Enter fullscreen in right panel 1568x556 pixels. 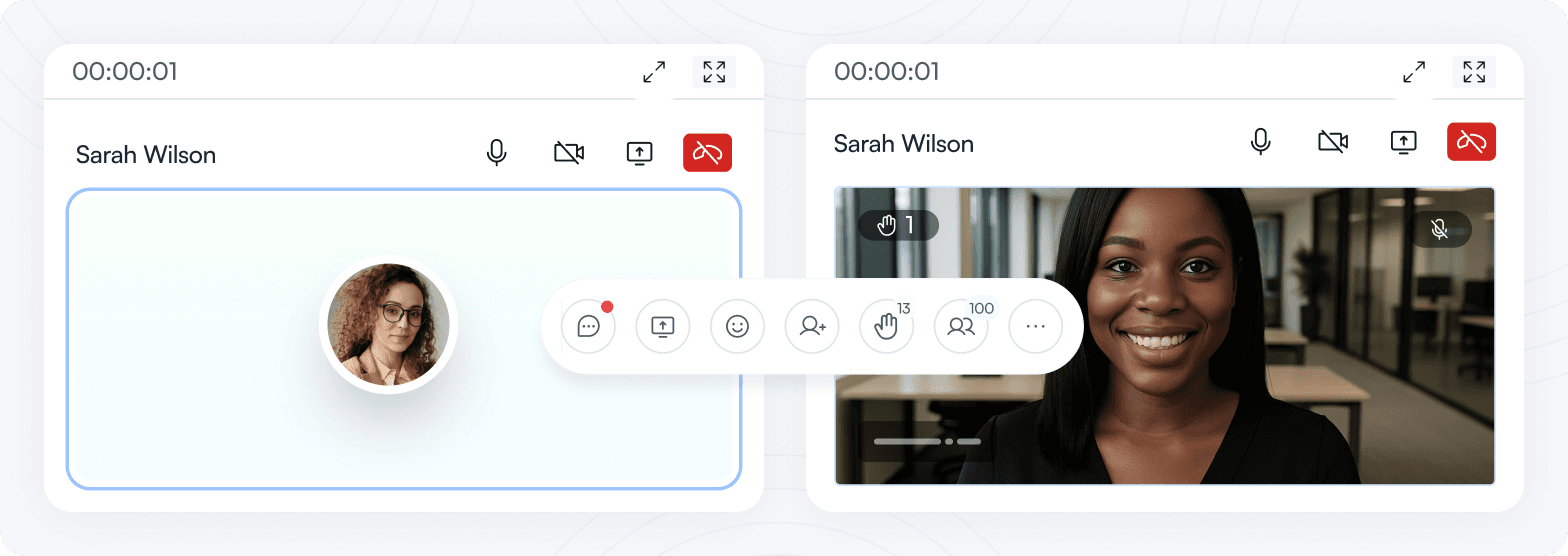tap(1474, 72)
